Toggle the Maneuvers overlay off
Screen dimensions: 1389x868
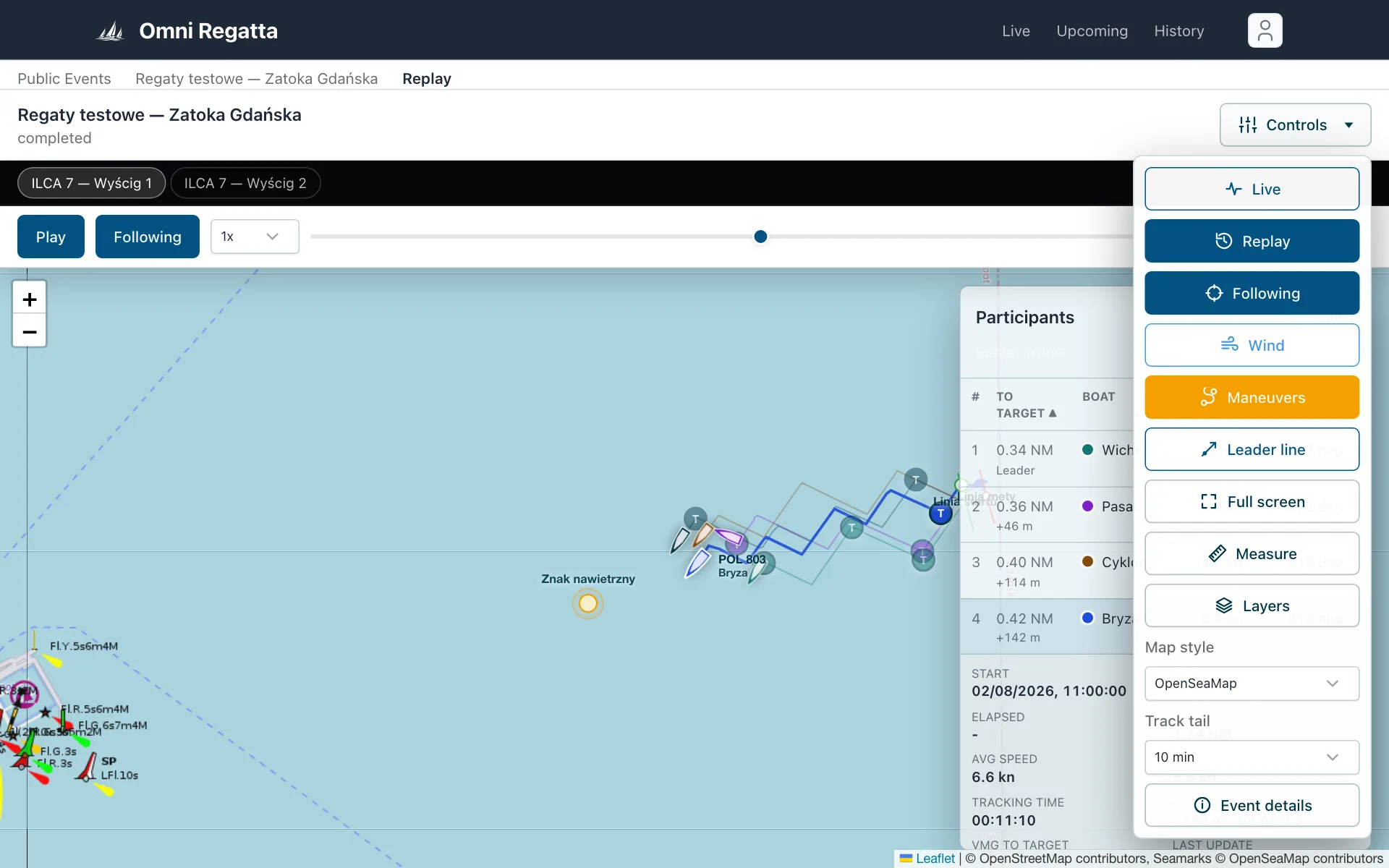(x=1252, y=397)
